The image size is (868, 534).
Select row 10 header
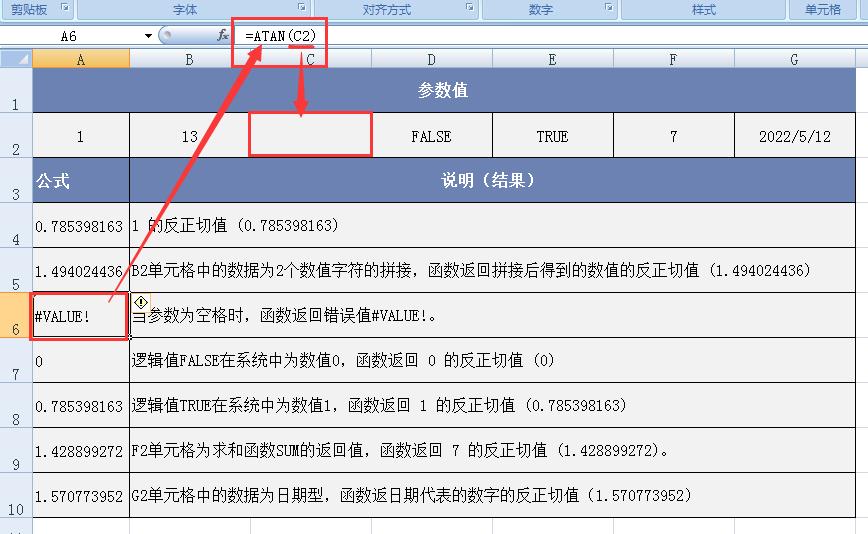coord(16,495)
